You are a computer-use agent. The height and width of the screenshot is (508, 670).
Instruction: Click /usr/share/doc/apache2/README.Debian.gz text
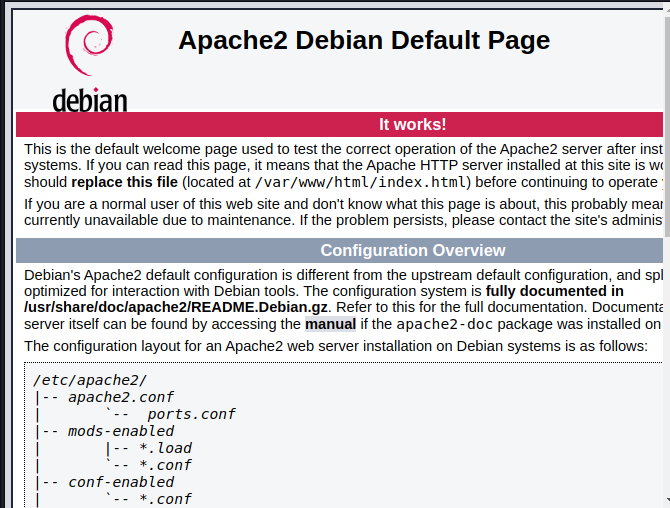point(176,307)
